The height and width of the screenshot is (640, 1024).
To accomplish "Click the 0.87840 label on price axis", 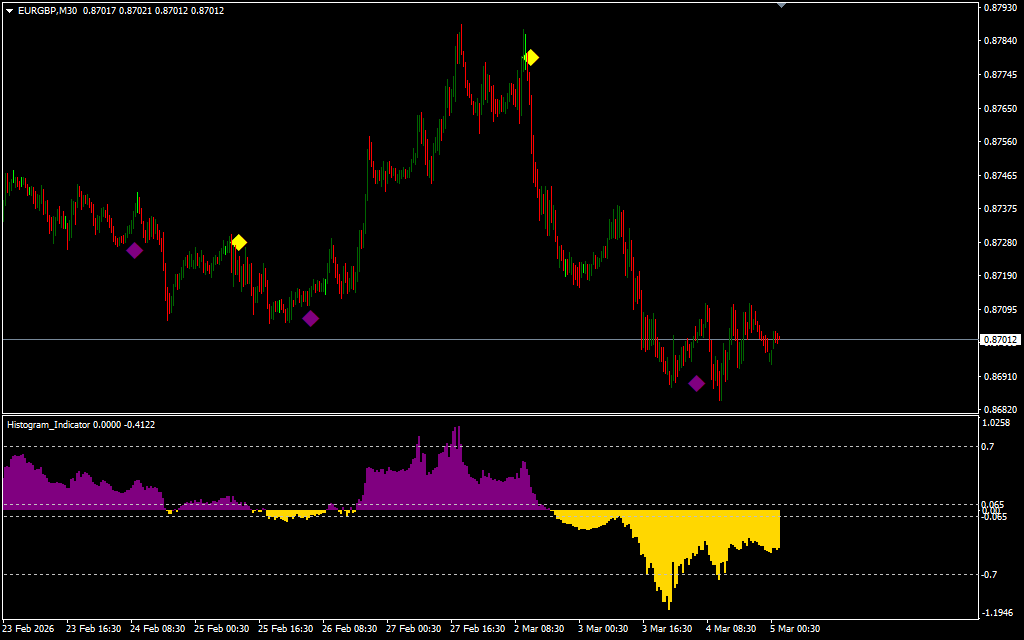I will pos(998,41).
